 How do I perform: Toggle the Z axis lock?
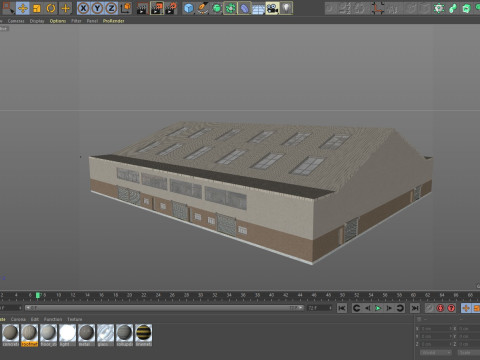pyautogui.click(x=111, y=8)
